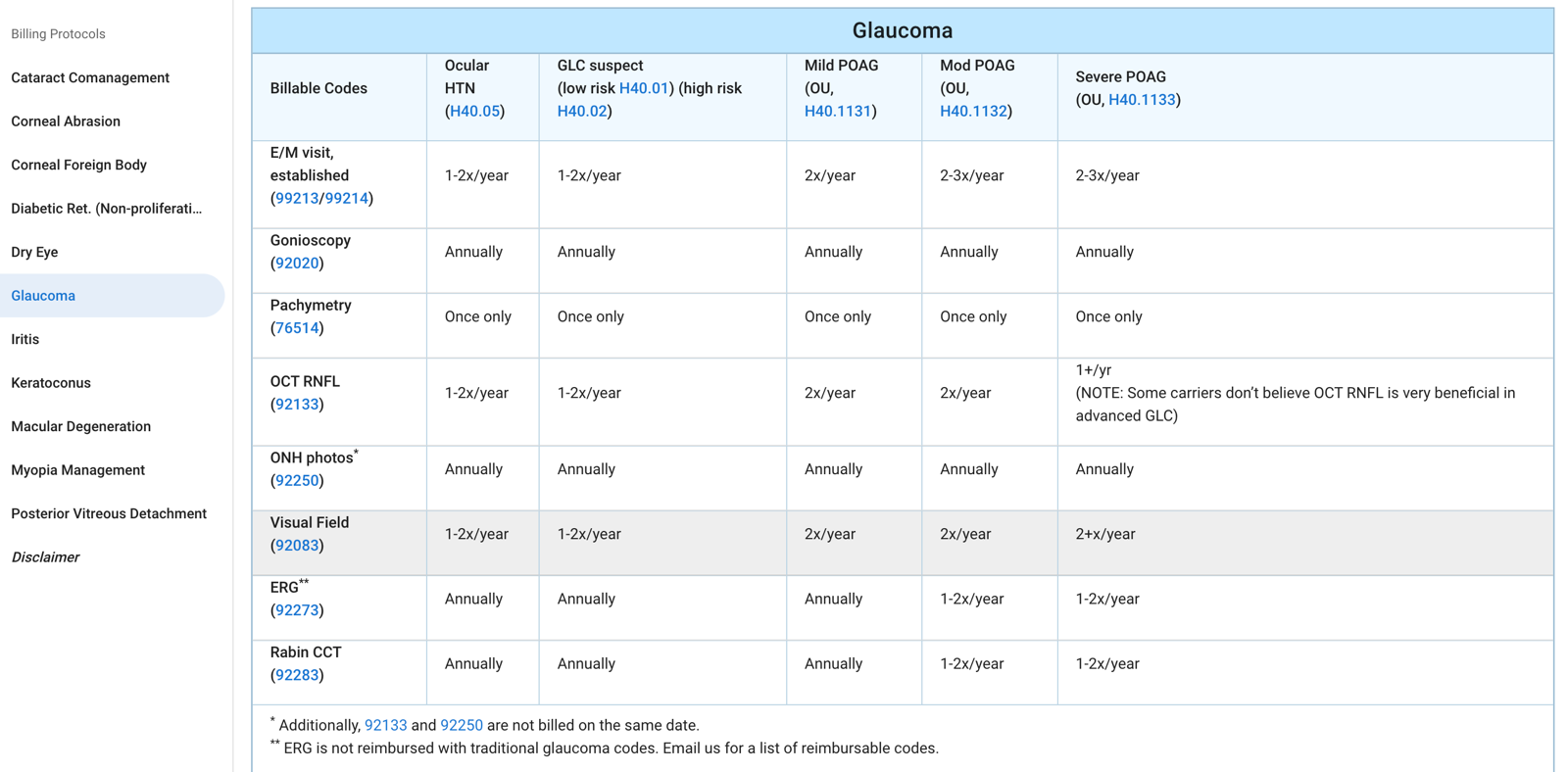Screen dimensions: 1568x772
Task: Open Visual Field code 92083 link
Action: point(297,546)
